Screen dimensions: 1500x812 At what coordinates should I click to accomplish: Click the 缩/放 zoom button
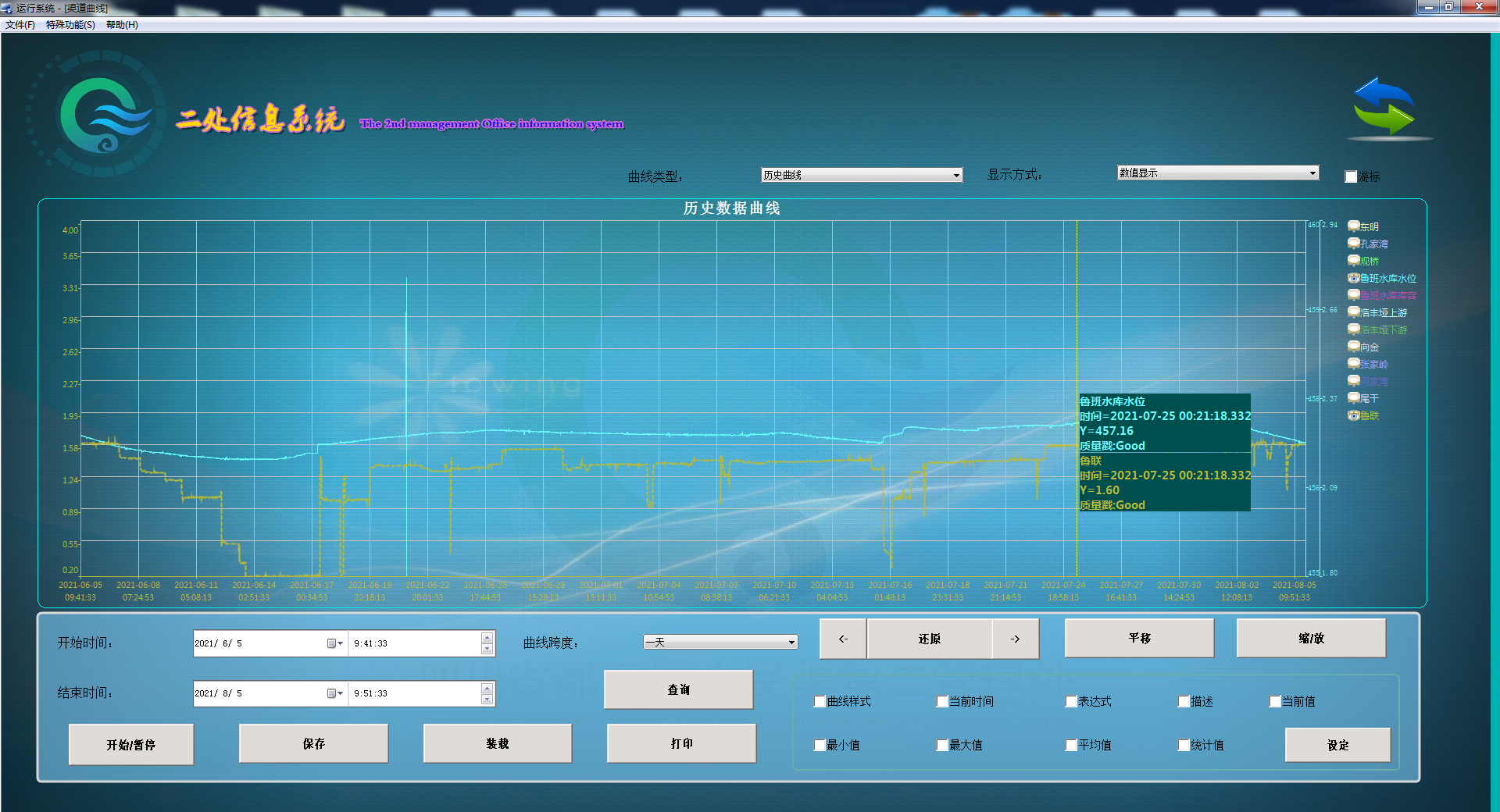click(1311, 639)
